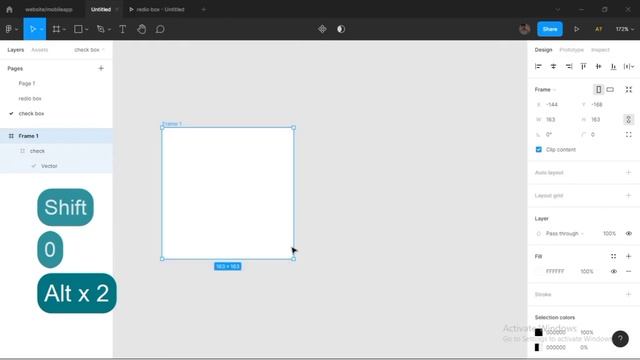Set frame to landscape orientation
The image size is (640, 360).
pos(610,89)
